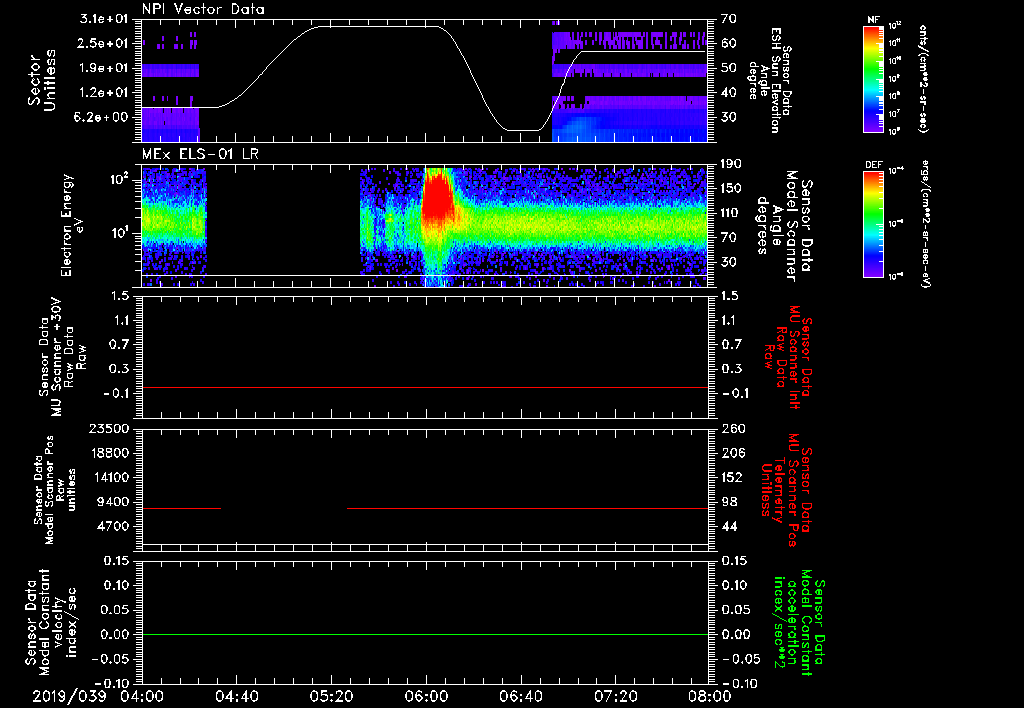Click the "150" scanner angle tick
Image resolution: width=1024 pixels, height=708 pixels.
click(x=731, y=188)
